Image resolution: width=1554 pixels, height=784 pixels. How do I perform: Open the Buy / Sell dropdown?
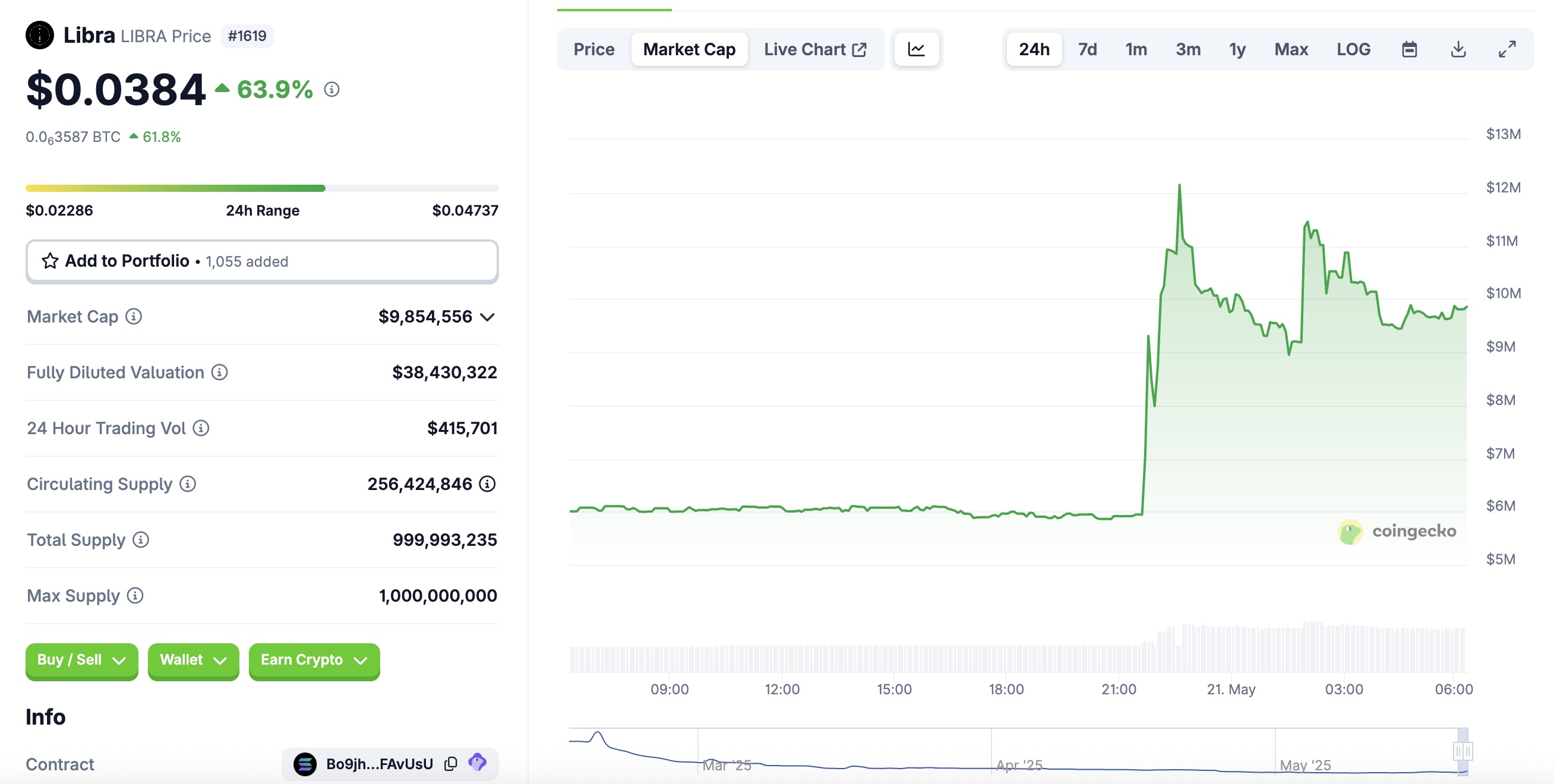click(x=81, y=660)
